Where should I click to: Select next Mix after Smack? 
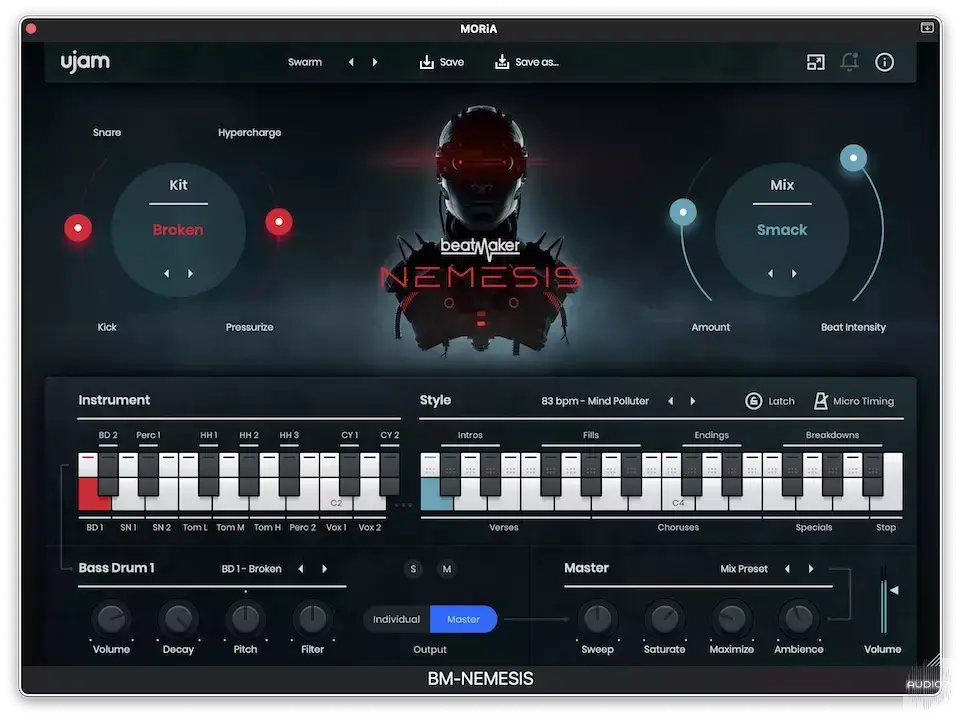pyautogui.click(x=794, y=273)
